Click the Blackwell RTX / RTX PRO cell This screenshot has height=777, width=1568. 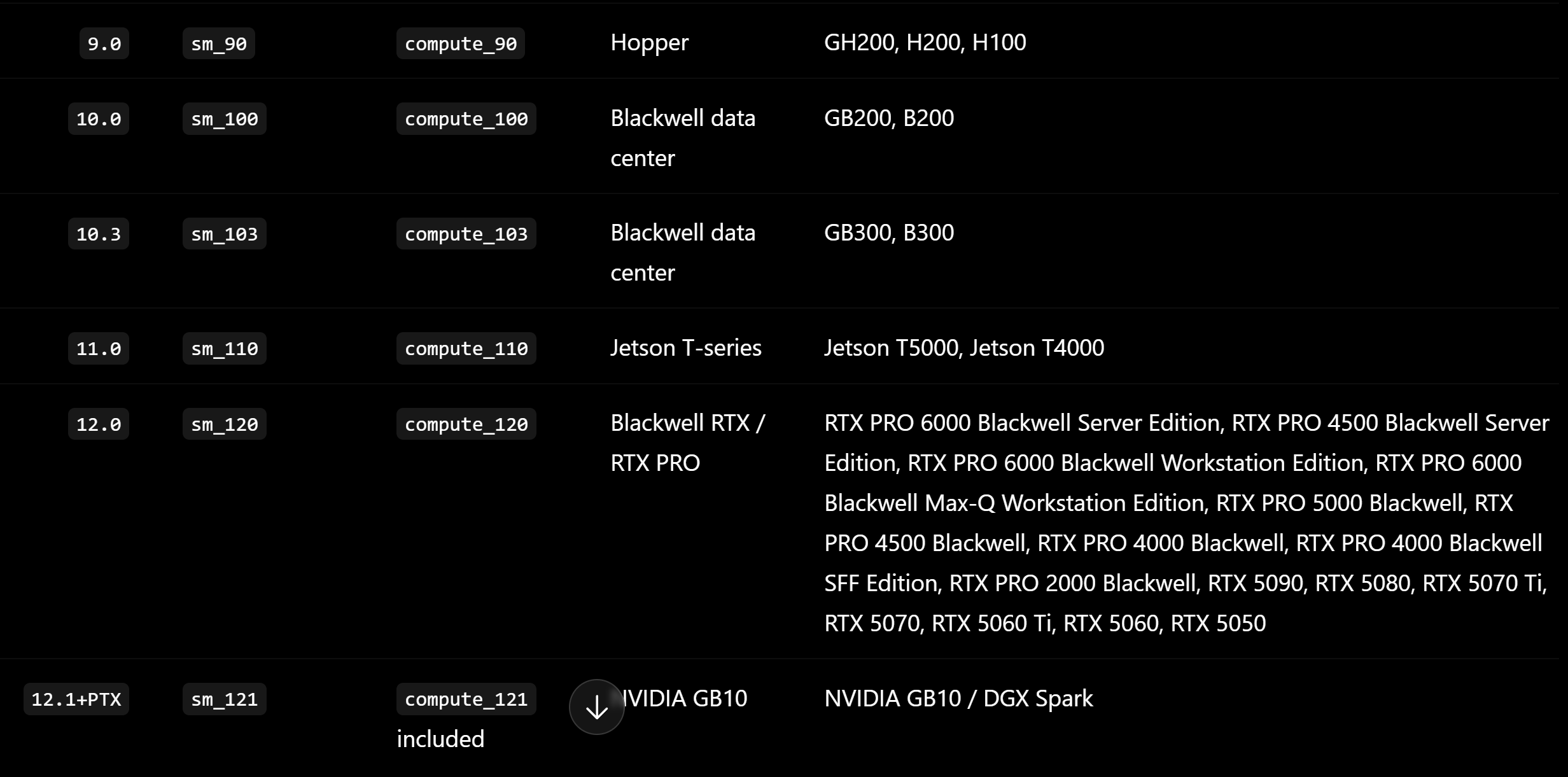[x=688, y=443]
